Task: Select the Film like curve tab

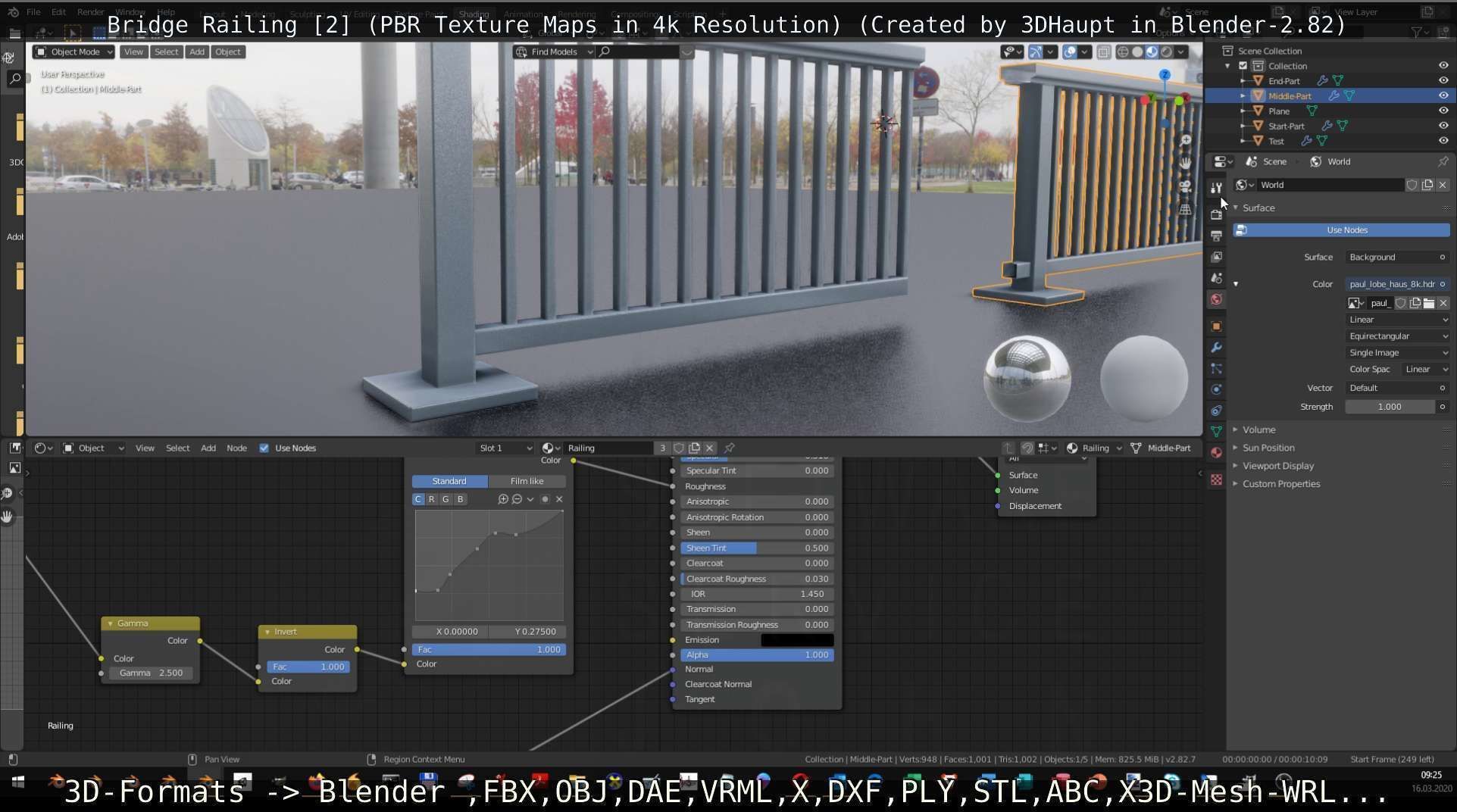Action: coord(527,481)
